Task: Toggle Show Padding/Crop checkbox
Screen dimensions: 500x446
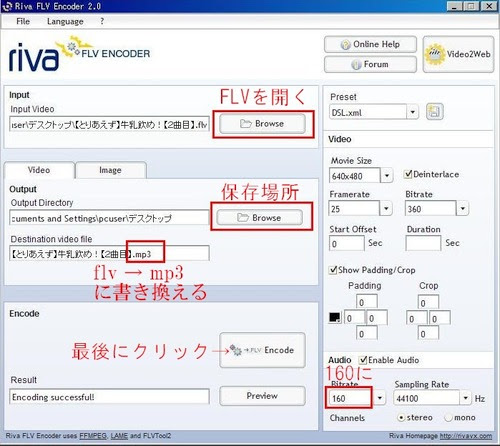Action: pos(333,270)
